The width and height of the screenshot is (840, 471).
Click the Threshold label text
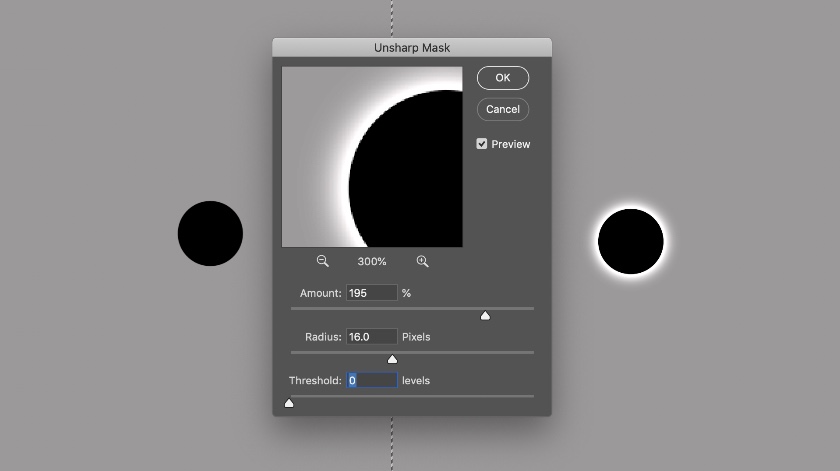click(x=315, y=381)
